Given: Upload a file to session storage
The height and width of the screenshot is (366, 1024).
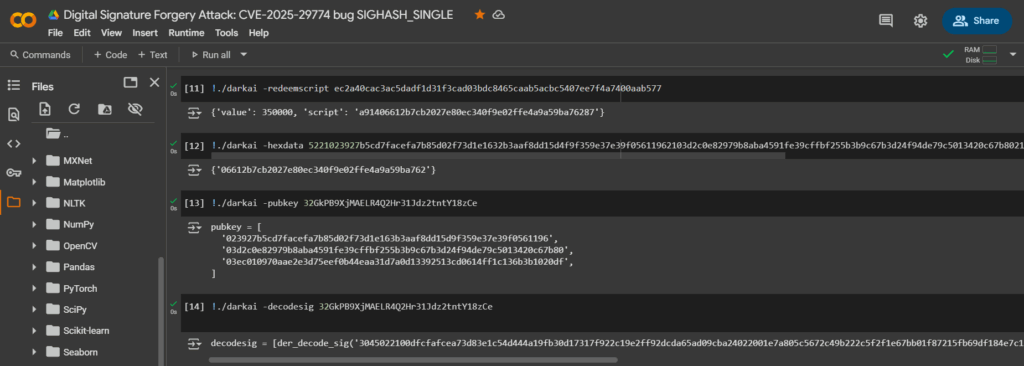Looking at the screenshot, I should click(x=44, y=109).
